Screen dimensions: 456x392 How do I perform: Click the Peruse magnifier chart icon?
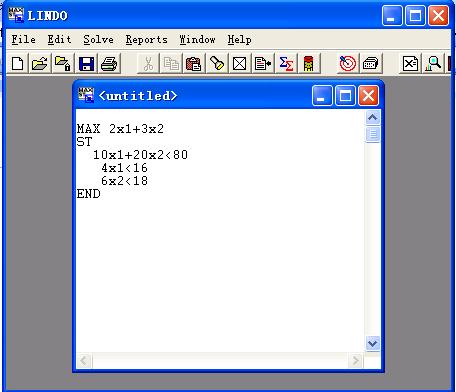pos(433,63)
